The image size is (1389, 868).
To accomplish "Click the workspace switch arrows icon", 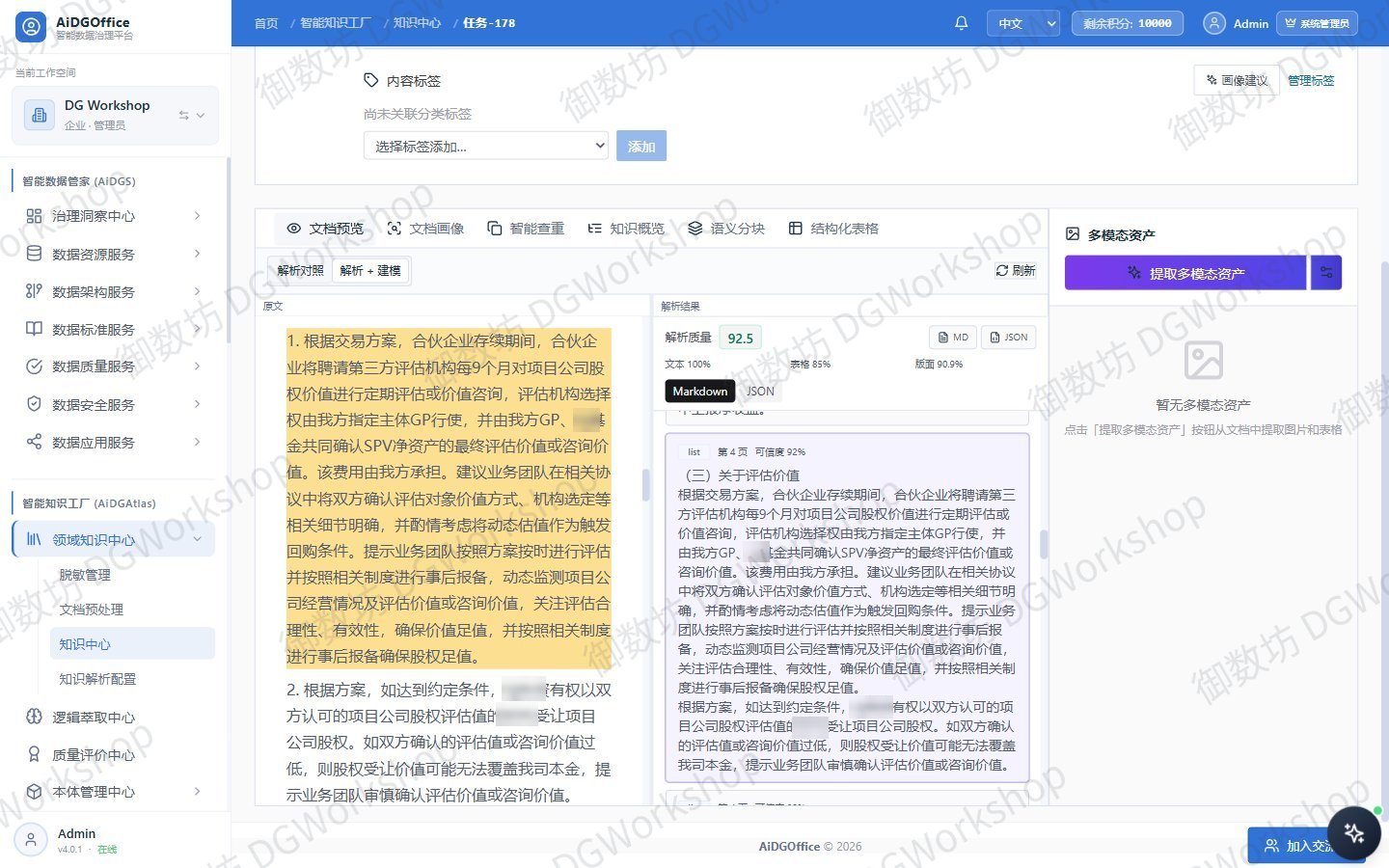I will 183,115.
